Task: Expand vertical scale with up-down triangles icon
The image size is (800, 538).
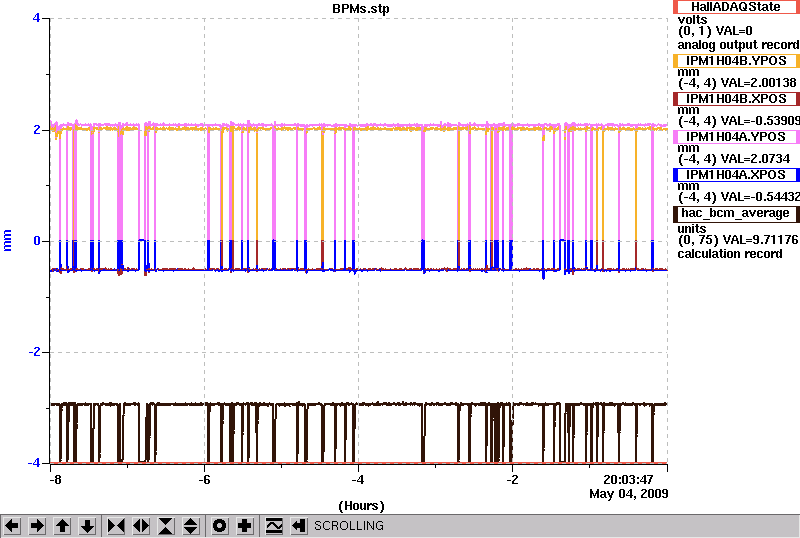Action: [191, 526]
